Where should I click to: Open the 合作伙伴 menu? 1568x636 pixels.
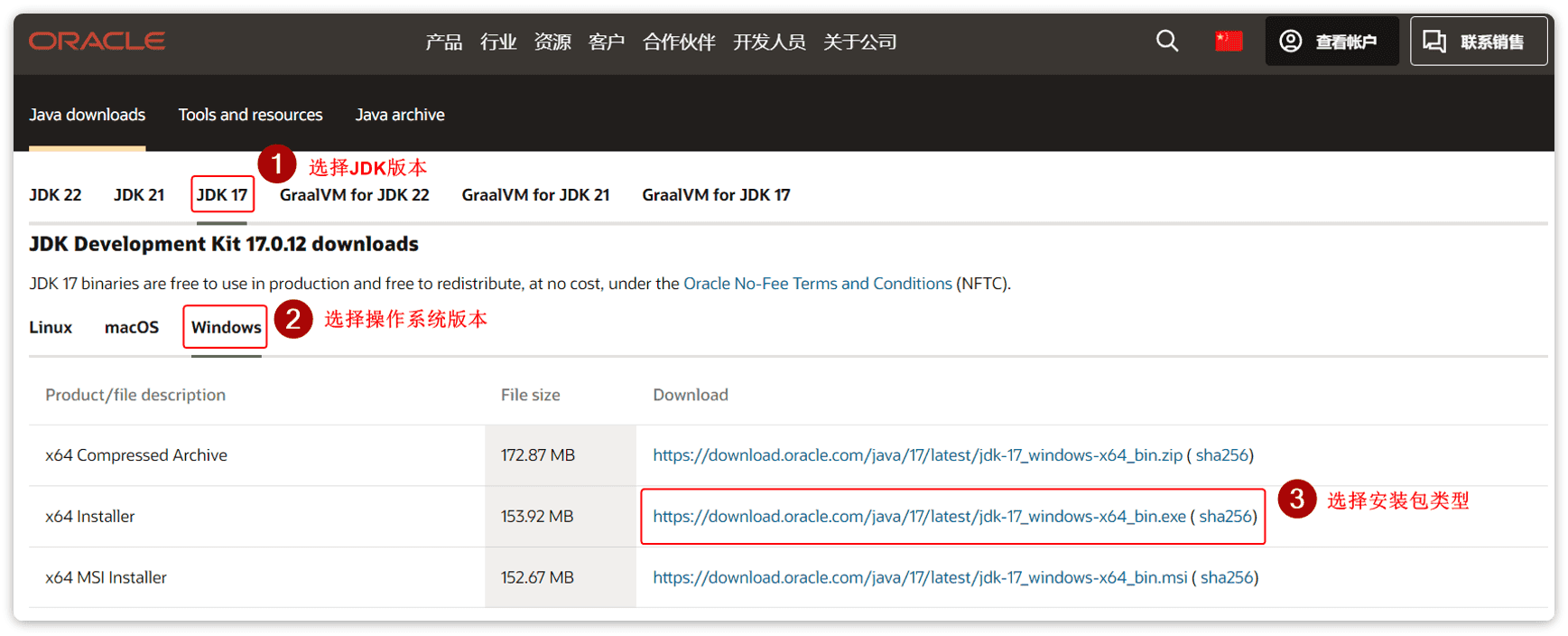click(679, 42)
